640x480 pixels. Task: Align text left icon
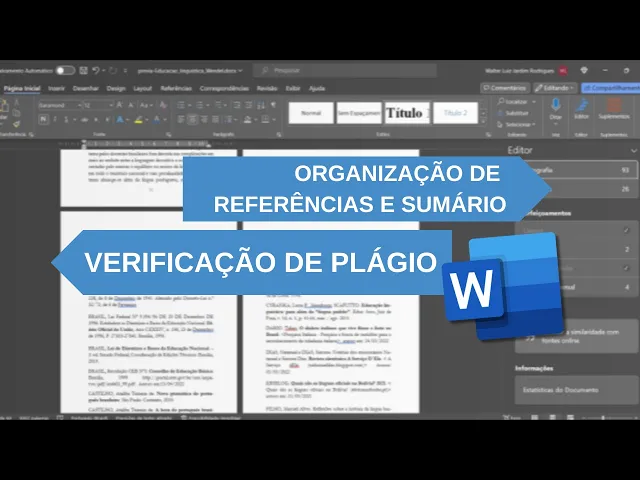[x=181, y=120]
